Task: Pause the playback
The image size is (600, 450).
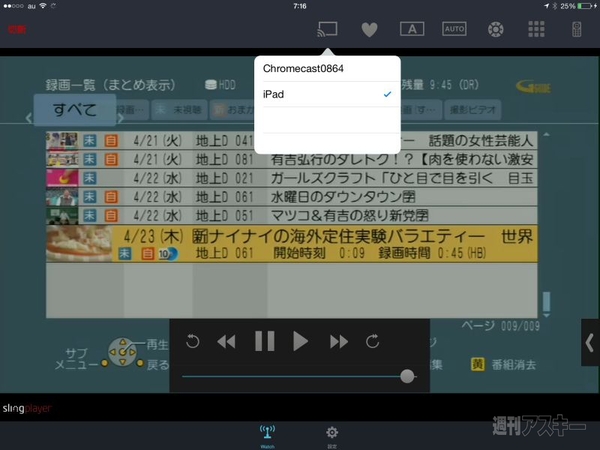Action: coord(265,341)
